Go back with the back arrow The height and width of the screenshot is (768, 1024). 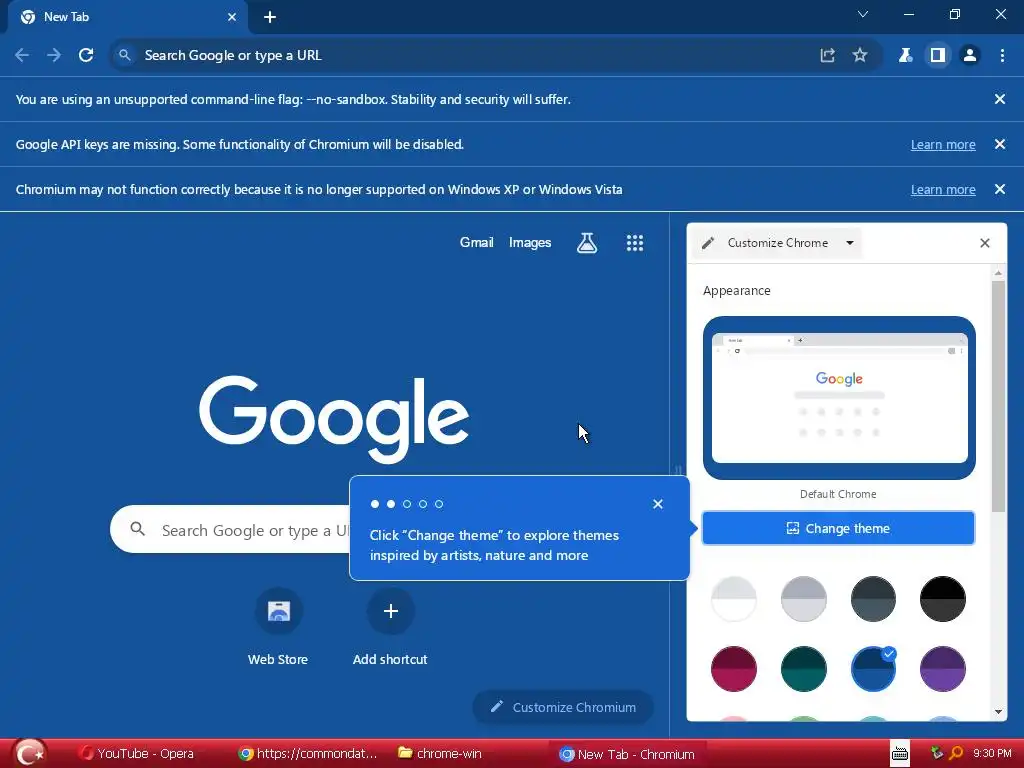click(x=22, y=56)
